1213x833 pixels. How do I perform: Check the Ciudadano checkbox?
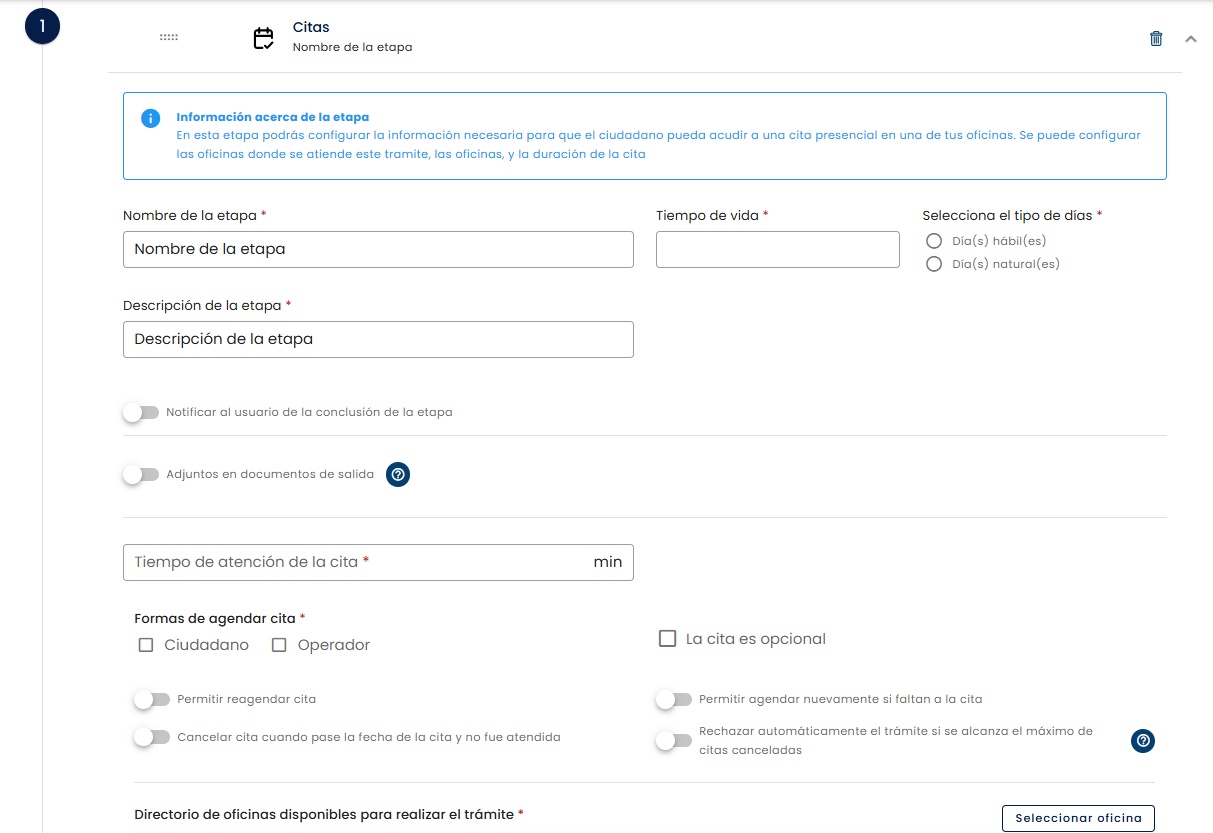coord(146,645)
